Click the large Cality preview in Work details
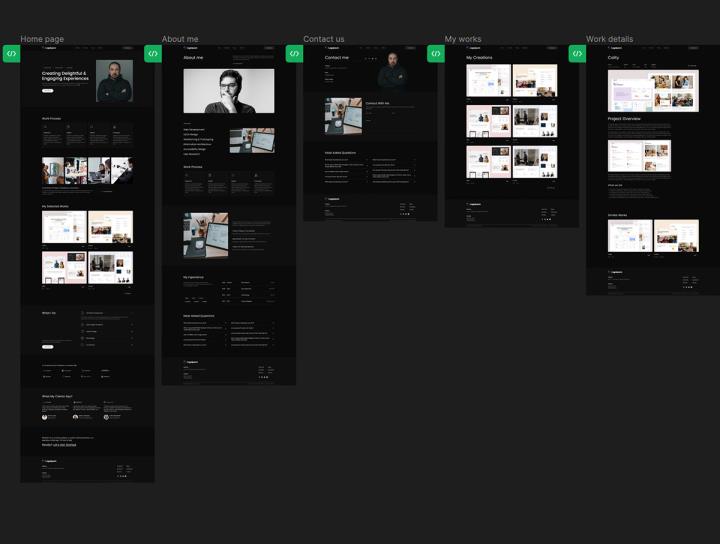This screenshot has width=720, height=544. [652, 92]
